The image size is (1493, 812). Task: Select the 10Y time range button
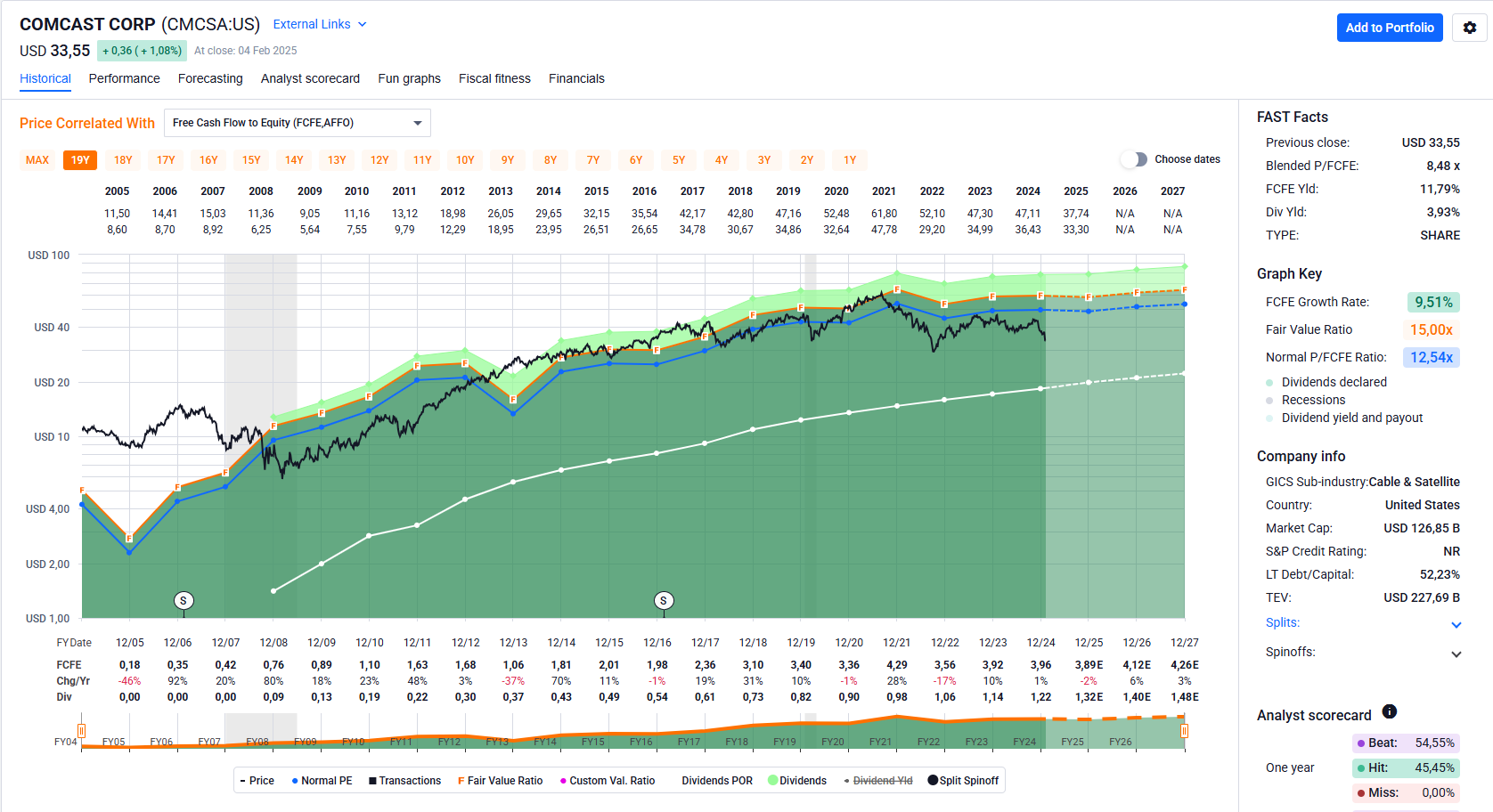click(x=465, y=160)
